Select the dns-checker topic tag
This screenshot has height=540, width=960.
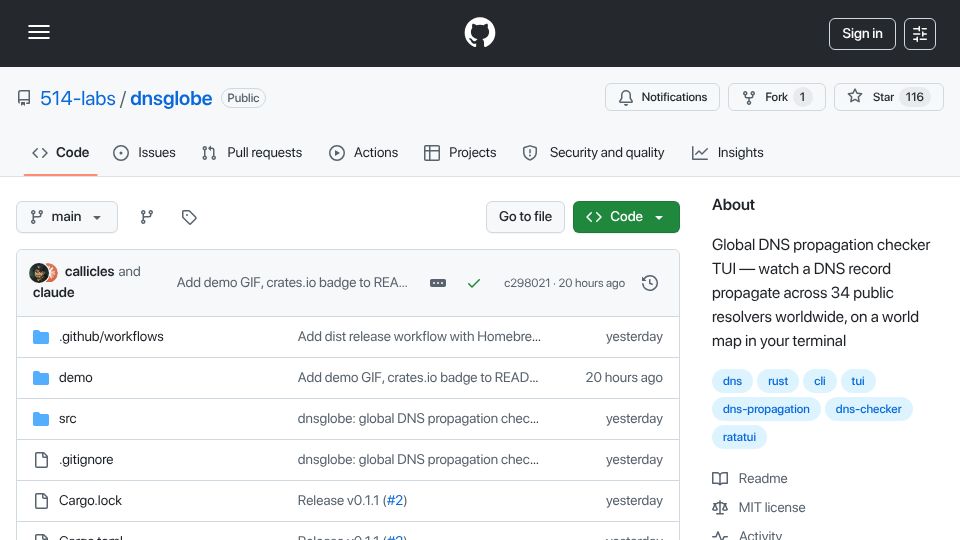click(868, 409)
